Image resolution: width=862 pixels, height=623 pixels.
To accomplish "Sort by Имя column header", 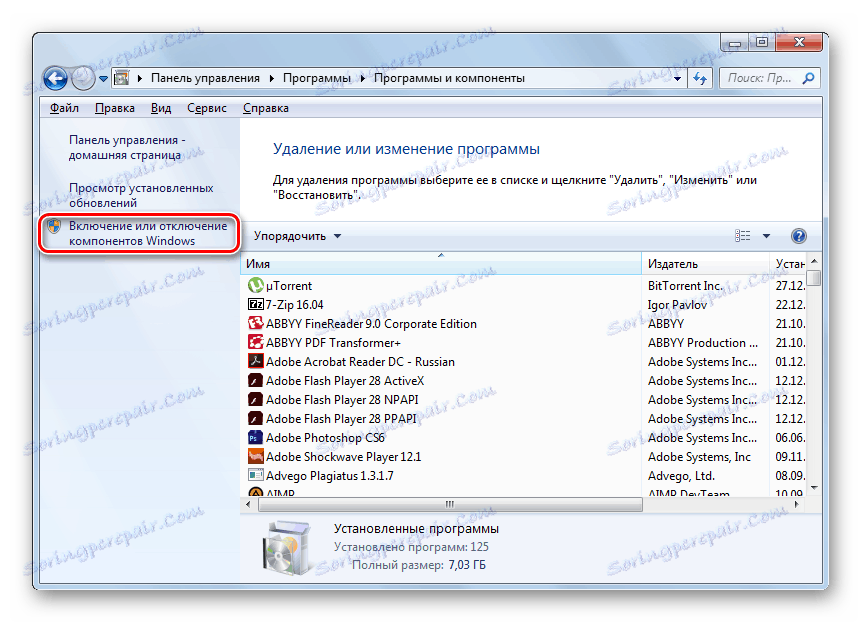I will (441, 264).
